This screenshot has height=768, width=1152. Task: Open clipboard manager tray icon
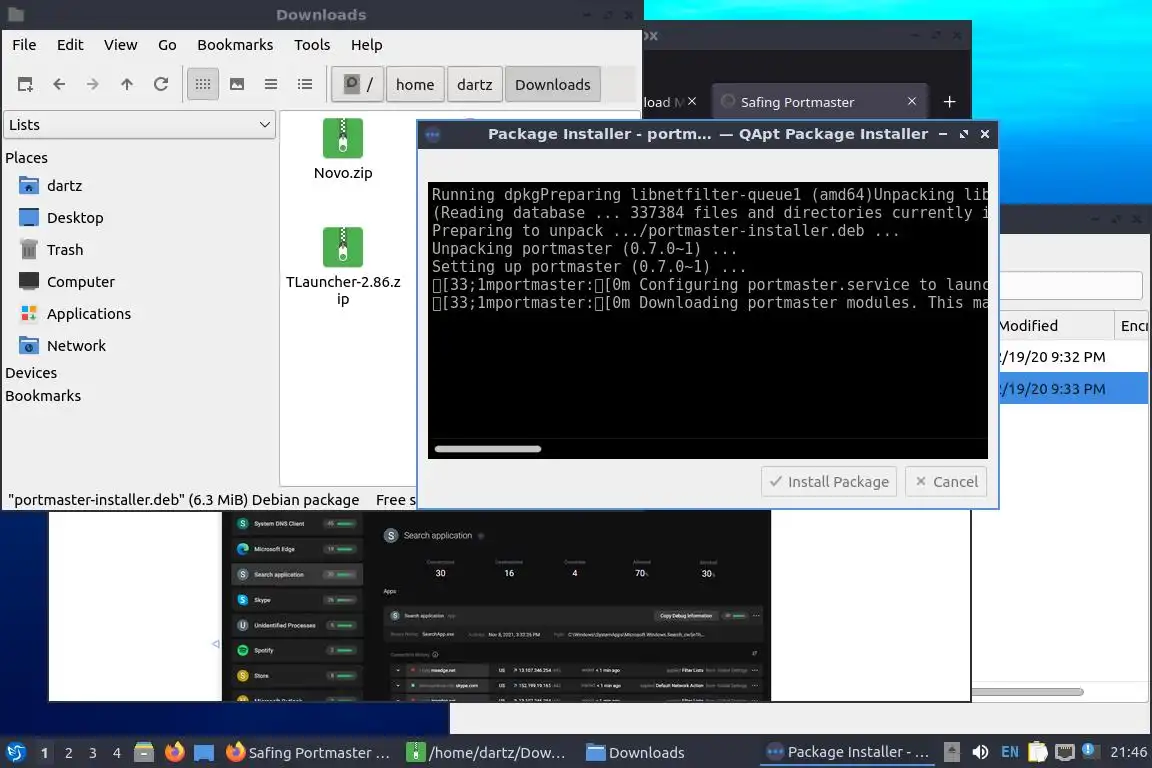[x=1037, y=752]
